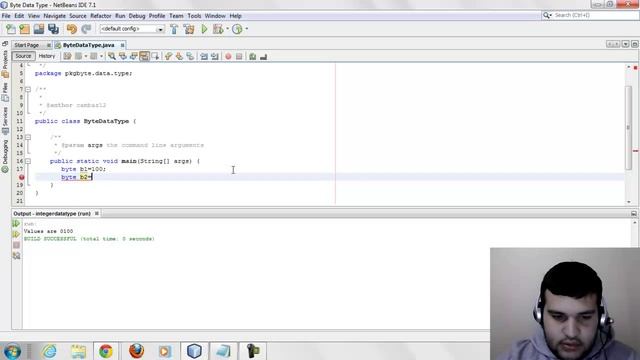This screenshot has height=360, width=640.
Task: Collapse the main method fold at line 16
Action: [28, 161]
